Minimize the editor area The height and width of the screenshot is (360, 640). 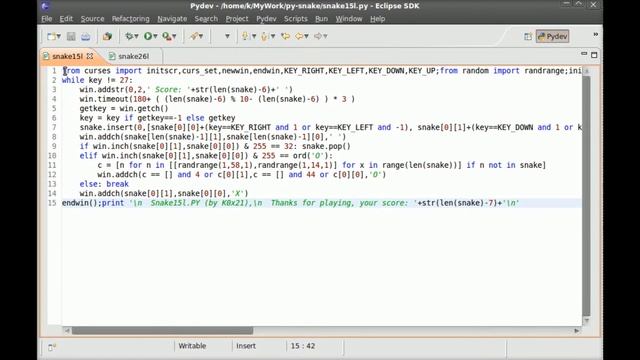tap(584, 54)
